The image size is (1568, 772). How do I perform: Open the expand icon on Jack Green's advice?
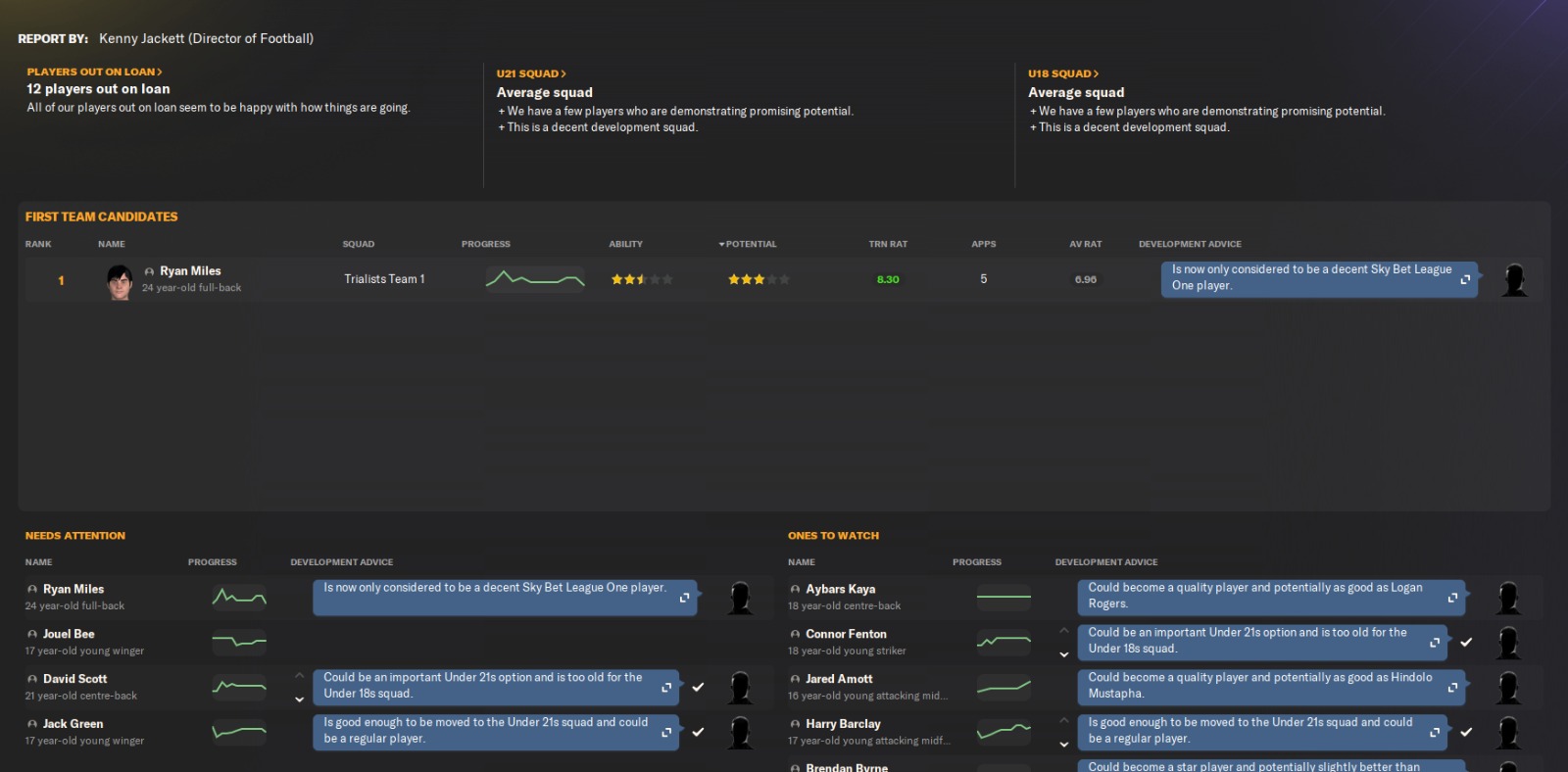(x=666, y=732)
